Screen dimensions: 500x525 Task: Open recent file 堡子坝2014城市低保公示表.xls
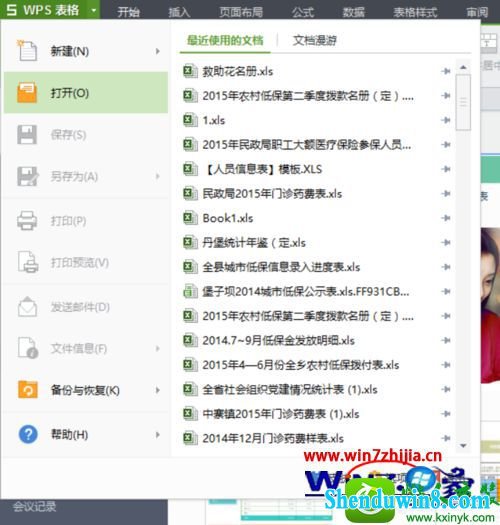(305, 291)
